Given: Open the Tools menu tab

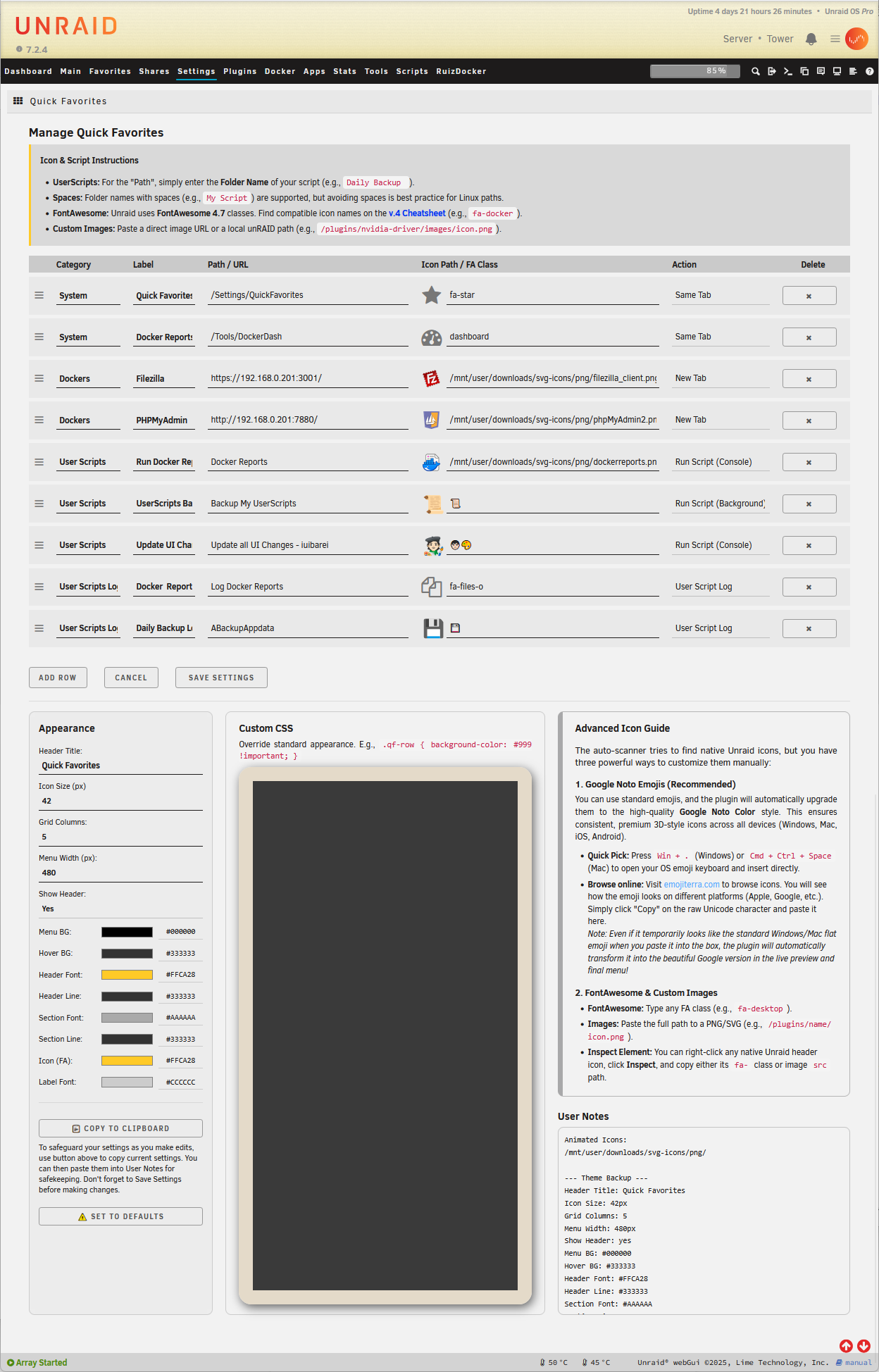Looking at the screenshot, I should click(x=376, y=71).
